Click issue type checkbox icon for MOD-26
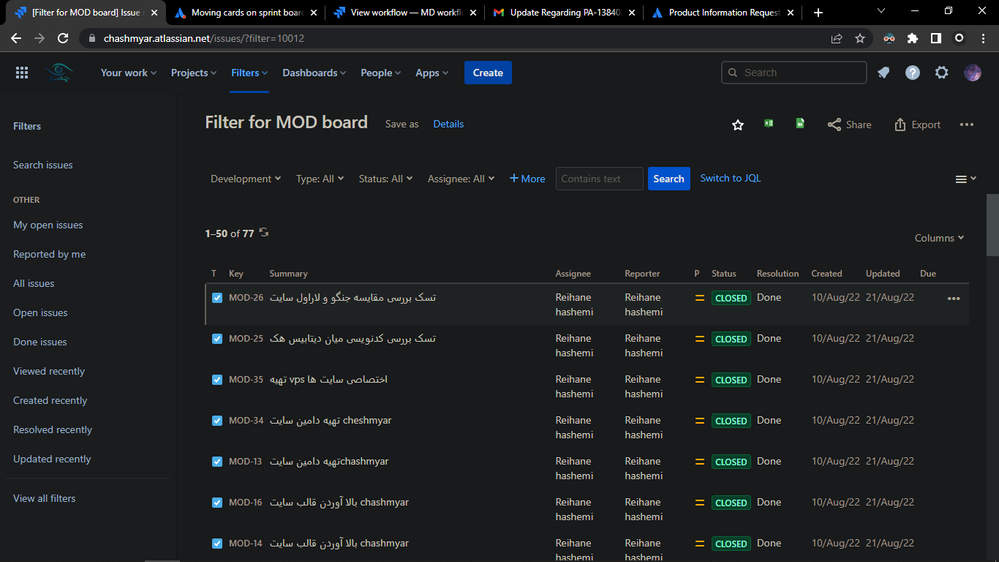This screenshot has height=562, width=999. coord(217,298)
